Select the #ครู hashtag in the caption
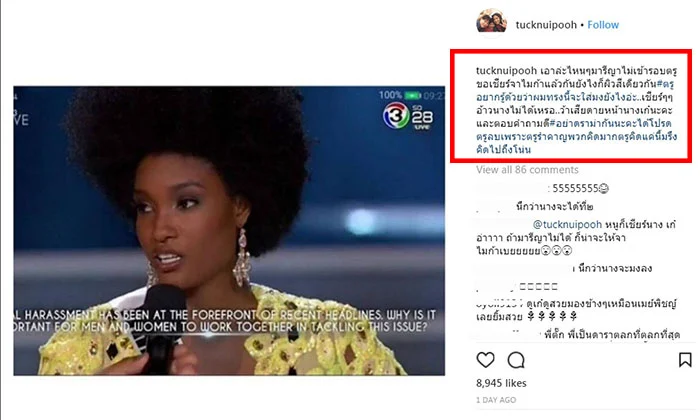The height and width of the screenshot is (420, 700). tap(665, 84)
